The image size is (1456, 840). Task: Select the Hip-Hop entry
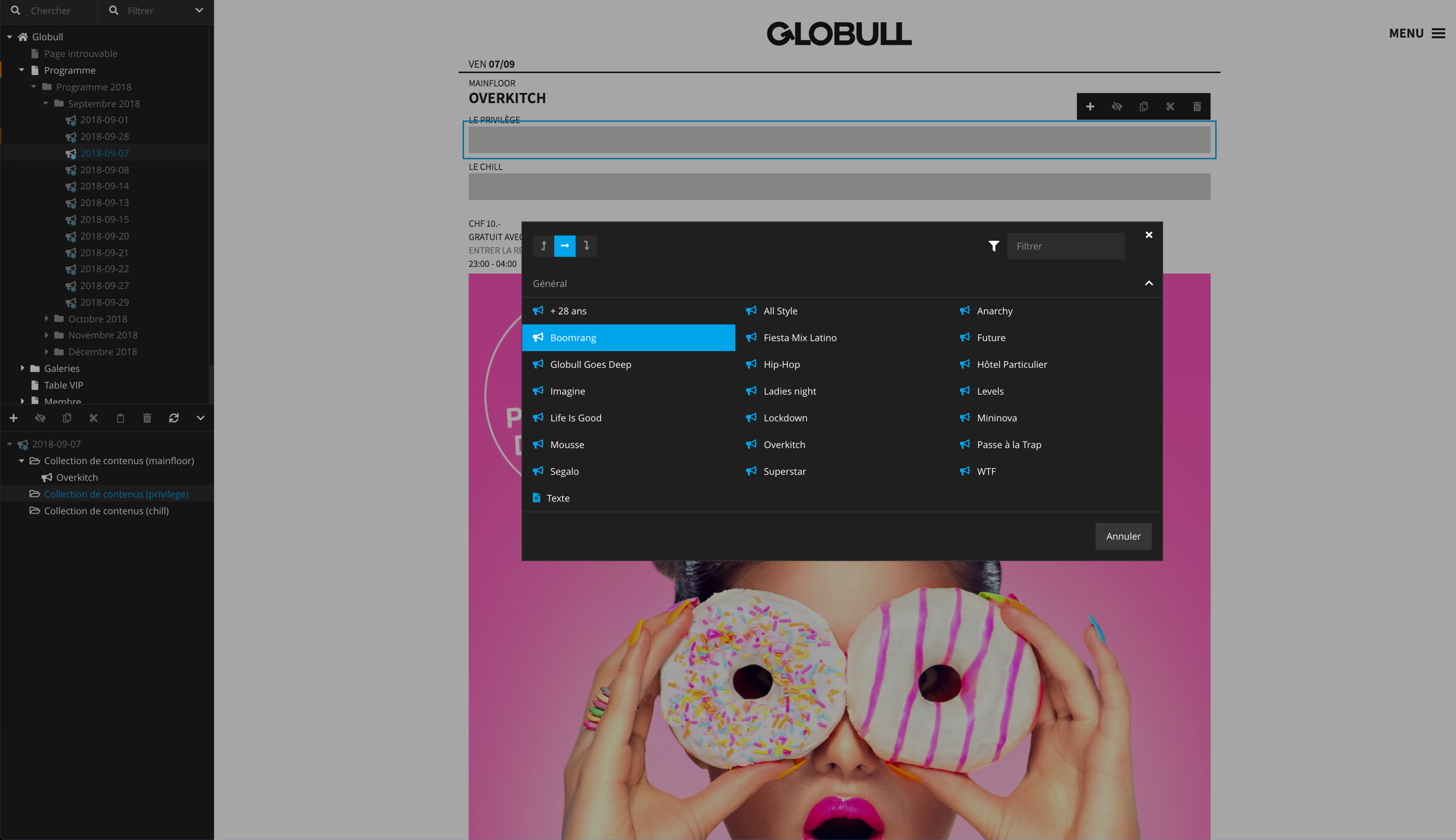point(842,364)
